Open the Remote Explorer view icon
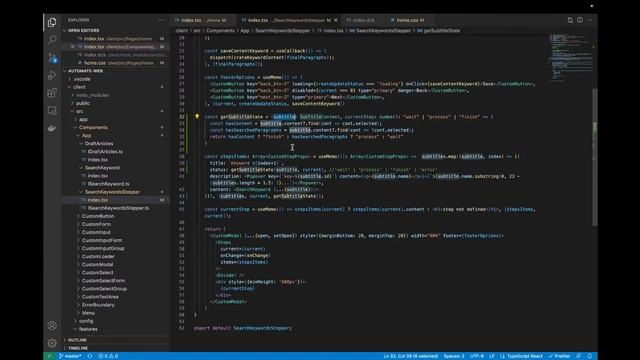The width and height of the screenshot is (640, 360). coord(52,111)
